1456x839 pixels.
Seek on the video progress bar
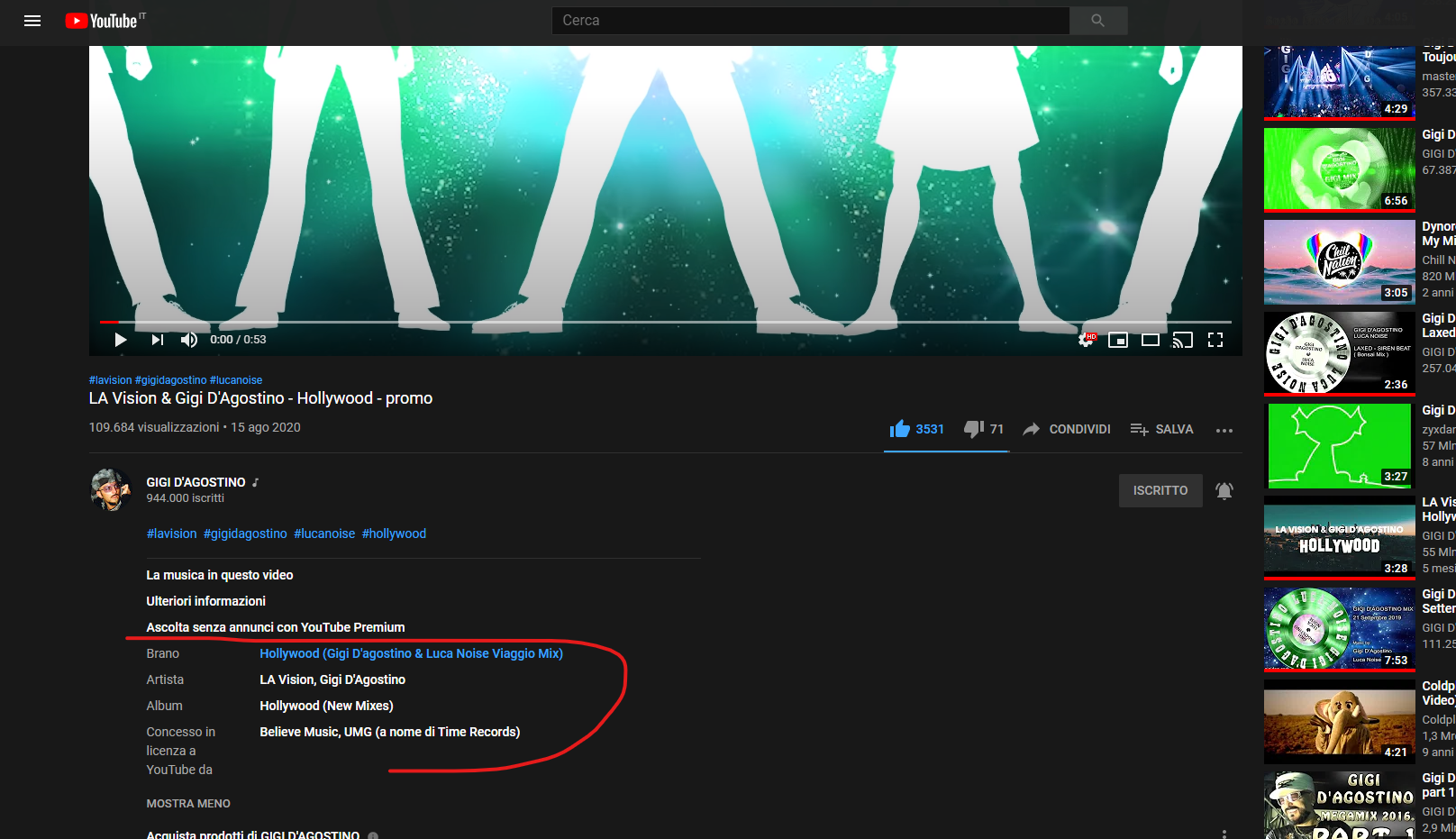point(631,322)
